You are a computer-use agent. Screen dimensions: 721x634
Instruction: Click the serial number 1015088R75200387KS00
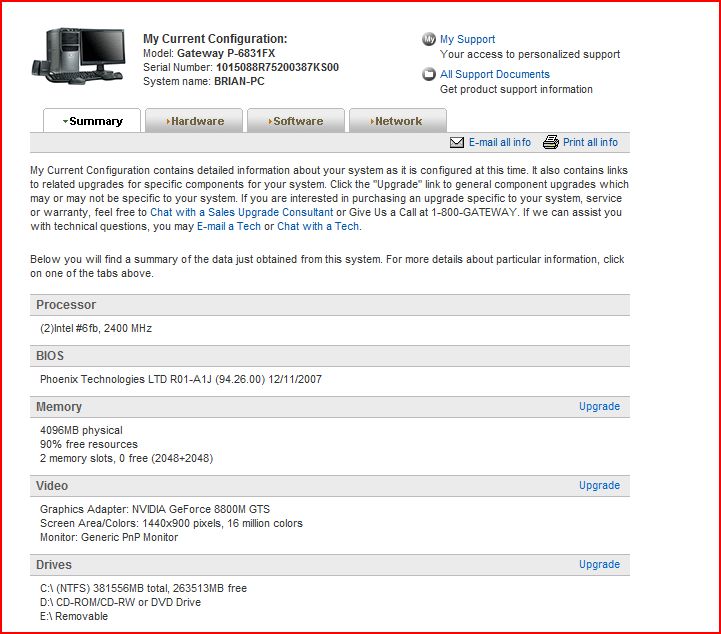click(277, 67)
